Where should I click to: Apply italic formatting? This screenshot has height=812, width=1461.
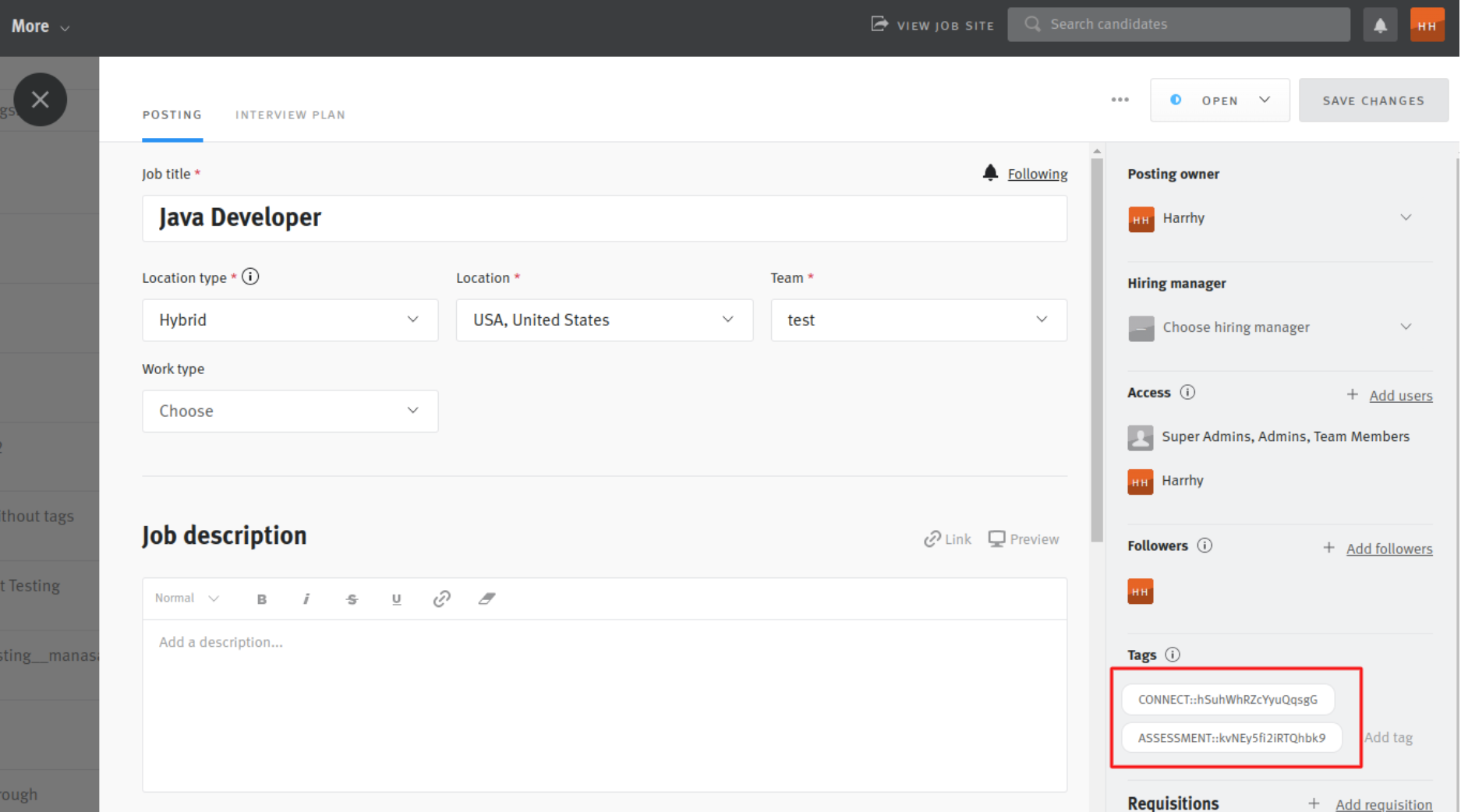[x=307, y=598]
